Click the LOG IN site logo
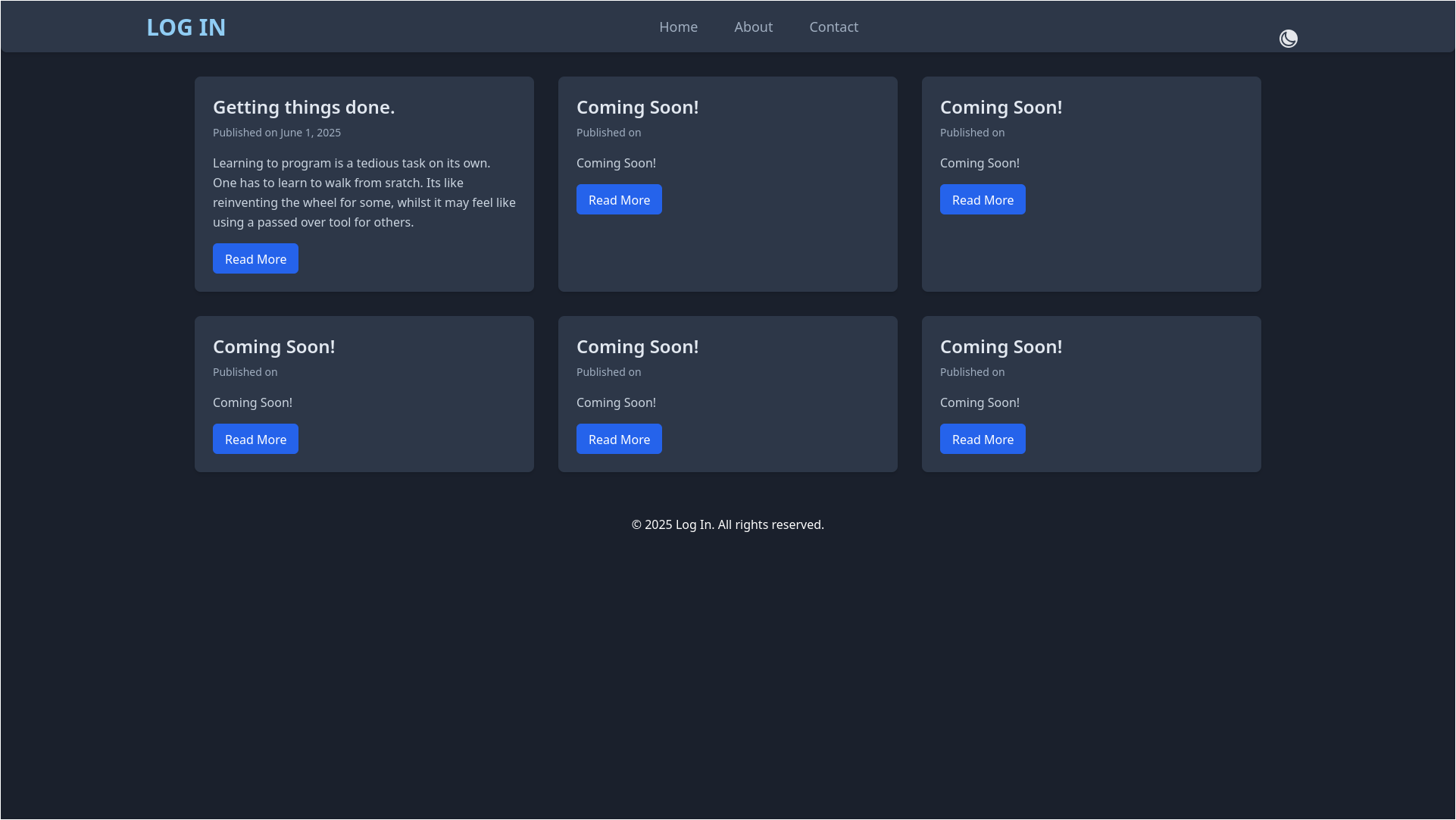The width and height of the screenshot is (1456, 820). click(186, 27)
